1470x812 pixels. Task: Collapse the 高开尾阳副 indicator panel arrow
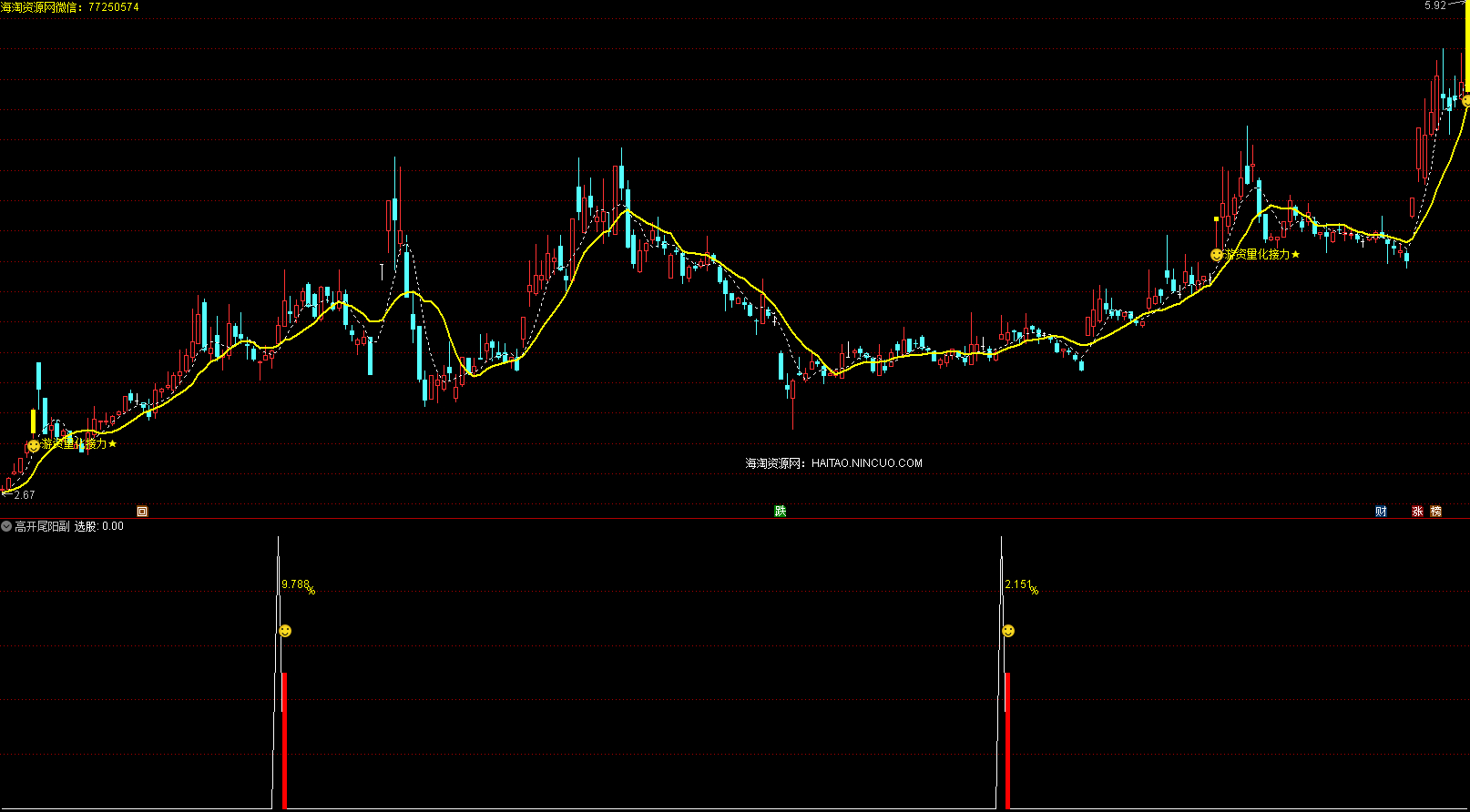[x=6, y=526]
